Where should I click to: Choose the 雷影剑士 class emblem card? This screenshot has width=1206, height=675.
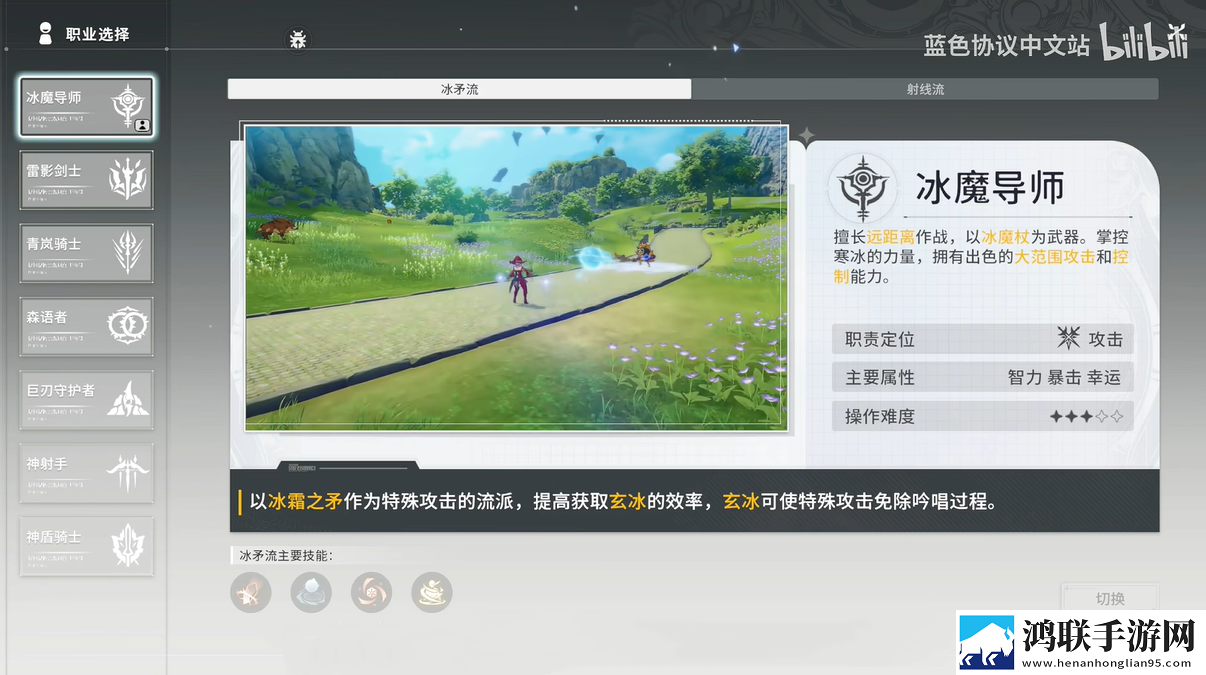(x=86, y=180)
